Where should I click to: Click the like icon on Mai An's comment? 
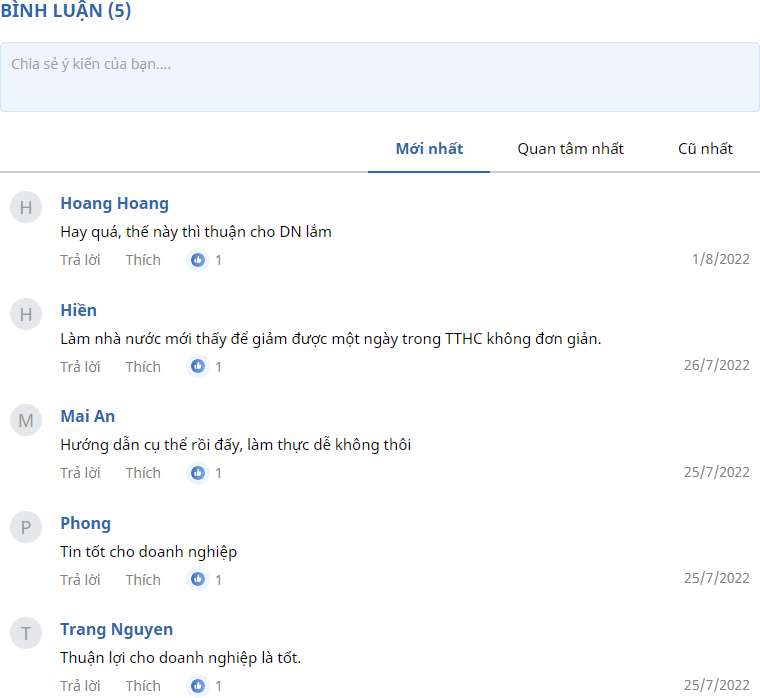198,473
